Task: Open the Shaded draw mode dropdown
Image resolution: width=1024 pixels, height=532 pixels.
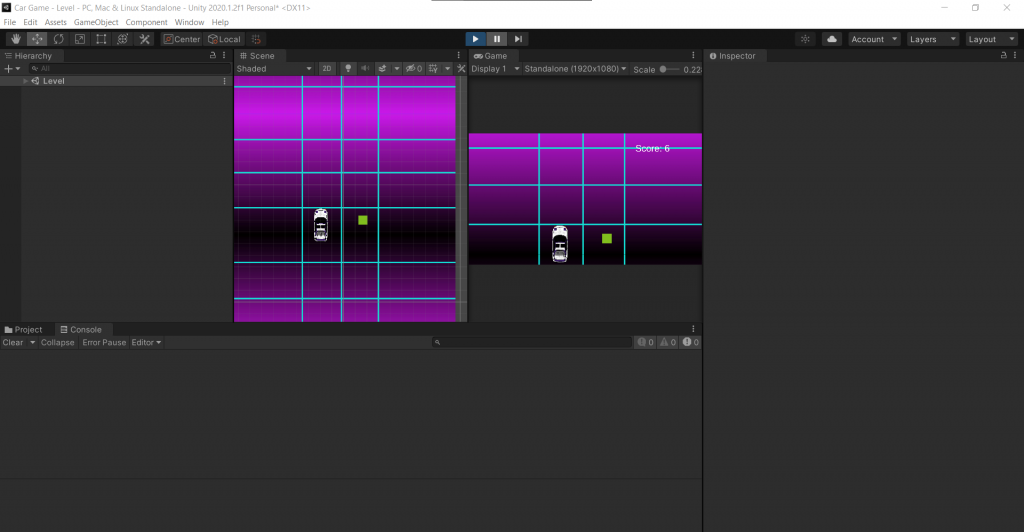Action: tap(273, 69)
